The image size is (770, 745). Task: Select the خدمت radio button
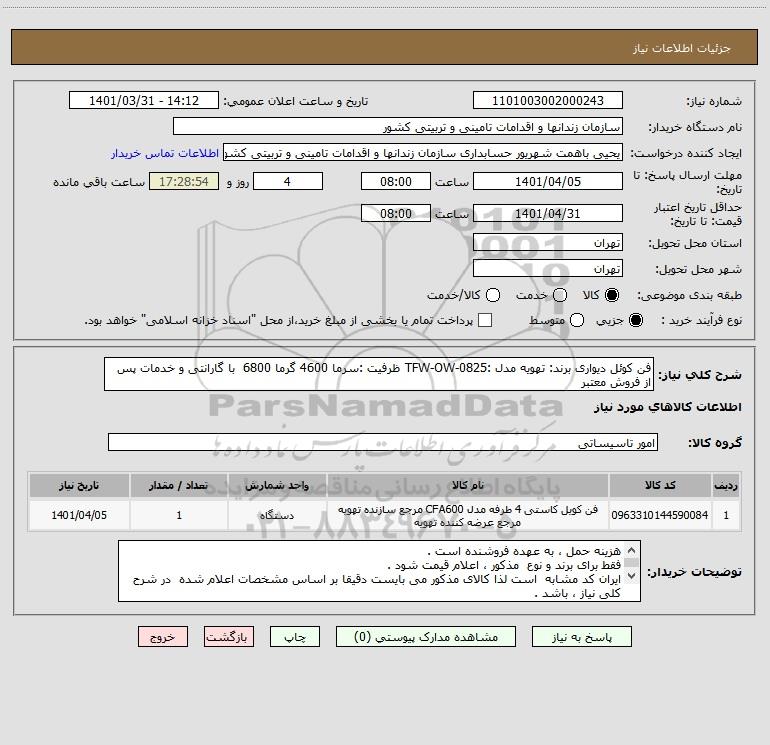click(x=560, y=295)
